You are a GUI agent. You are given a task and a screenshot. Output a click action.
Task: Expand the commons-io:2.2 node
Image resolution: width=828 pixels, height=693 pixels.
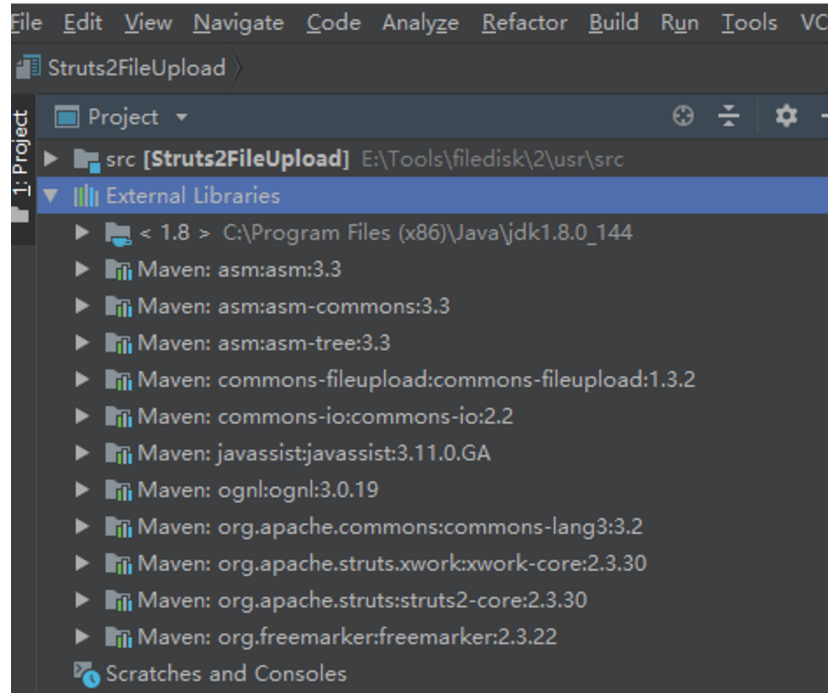click(82, 416)
